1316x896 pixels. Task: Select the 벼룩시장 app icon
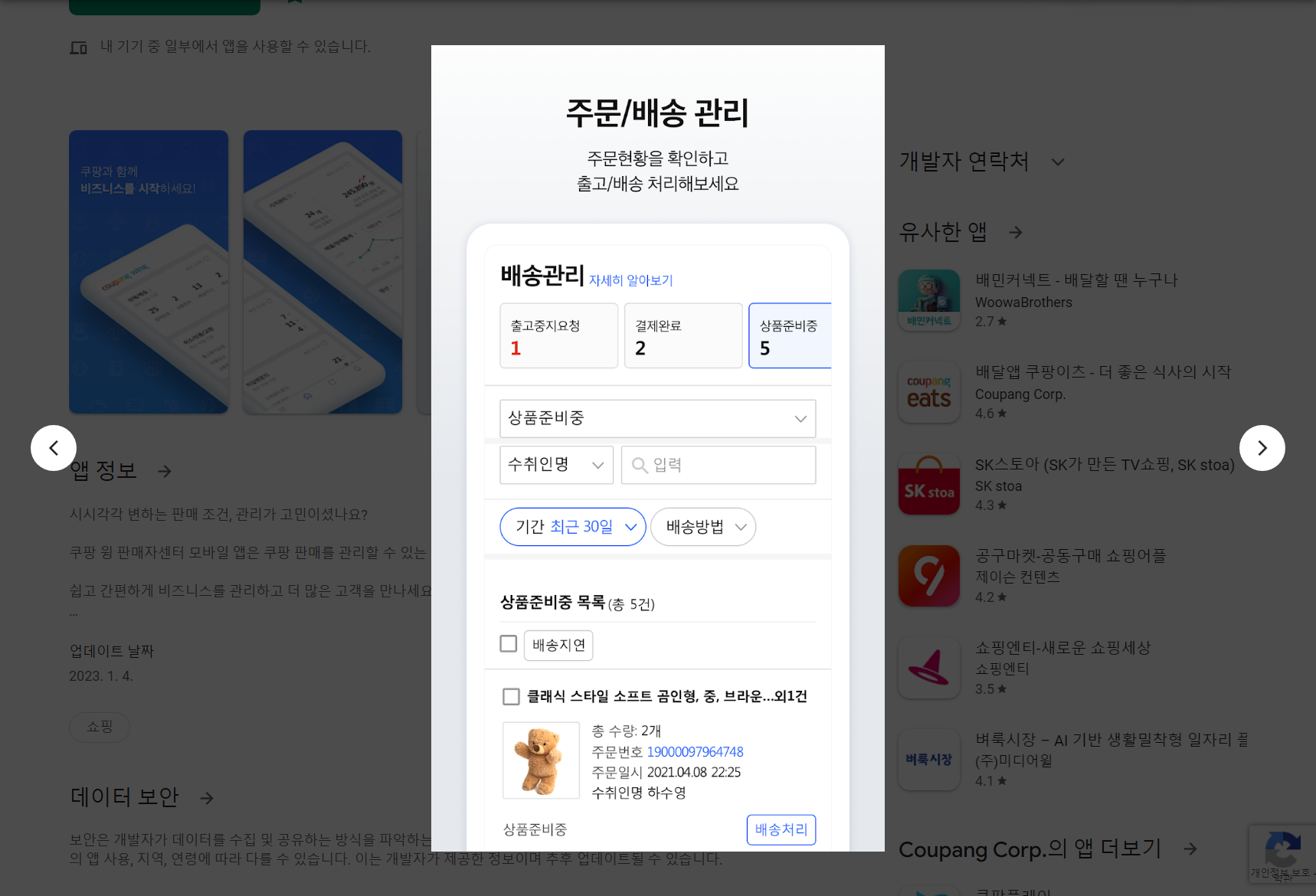pyautogui.click(x=928, y=759)
